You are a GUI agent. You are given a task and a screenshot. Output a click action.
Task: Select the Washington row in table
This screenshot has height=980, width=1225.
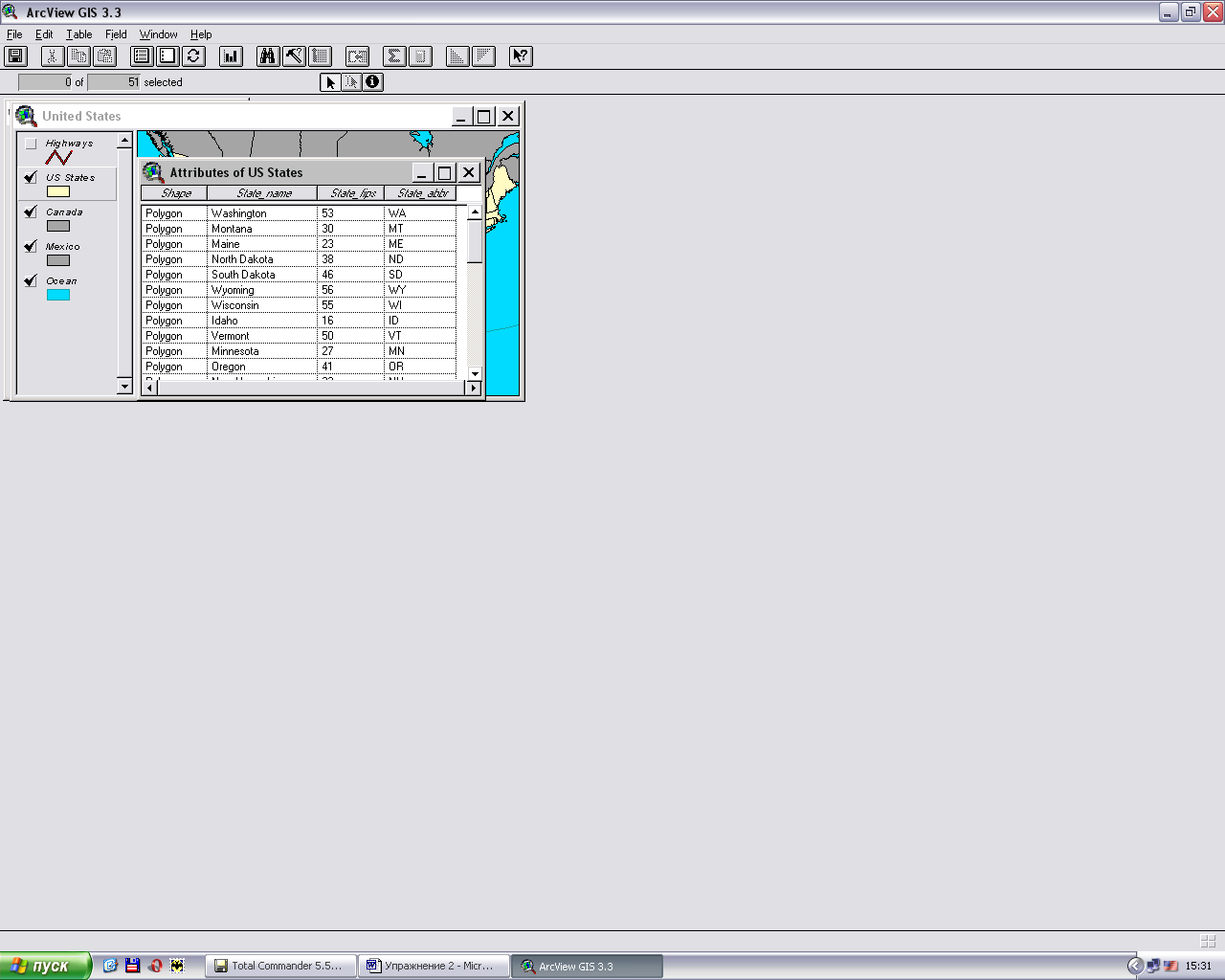[x=299, y=213]
